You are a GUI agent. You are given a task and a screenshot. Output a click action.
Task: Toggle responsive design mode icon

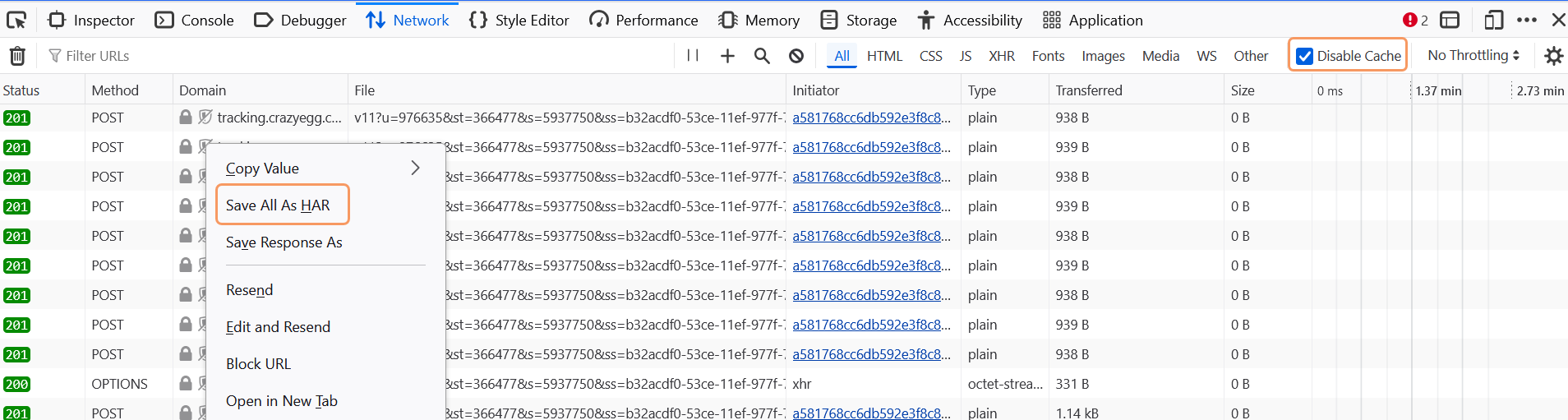point(1493,20)
